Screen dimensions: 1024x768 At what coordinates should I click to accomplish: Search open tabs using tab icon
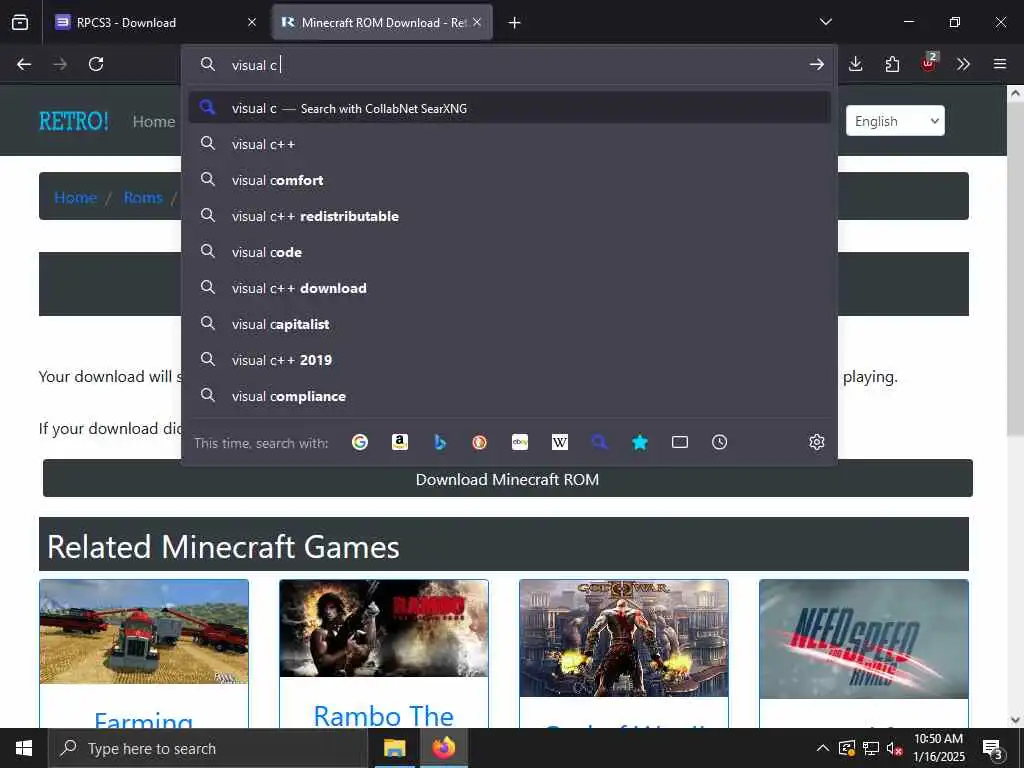680,442
